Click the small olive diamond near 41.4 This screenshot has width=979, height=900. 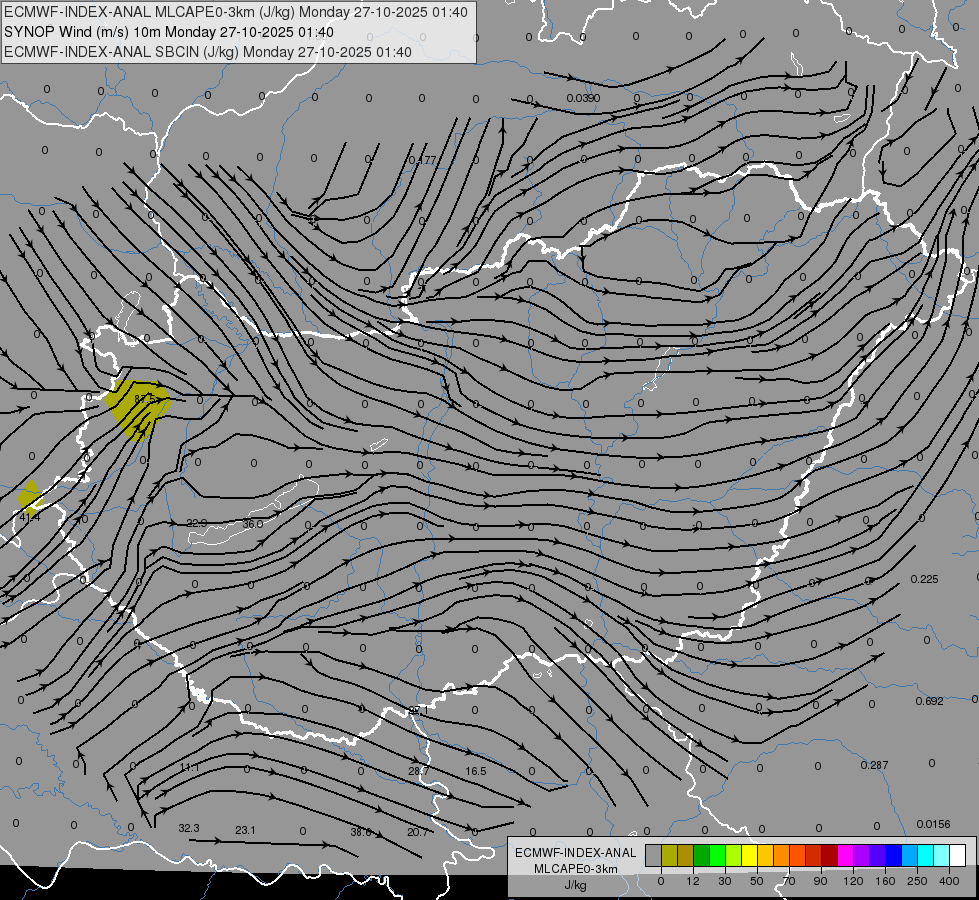pyautogui.click(x=29, y=497)
